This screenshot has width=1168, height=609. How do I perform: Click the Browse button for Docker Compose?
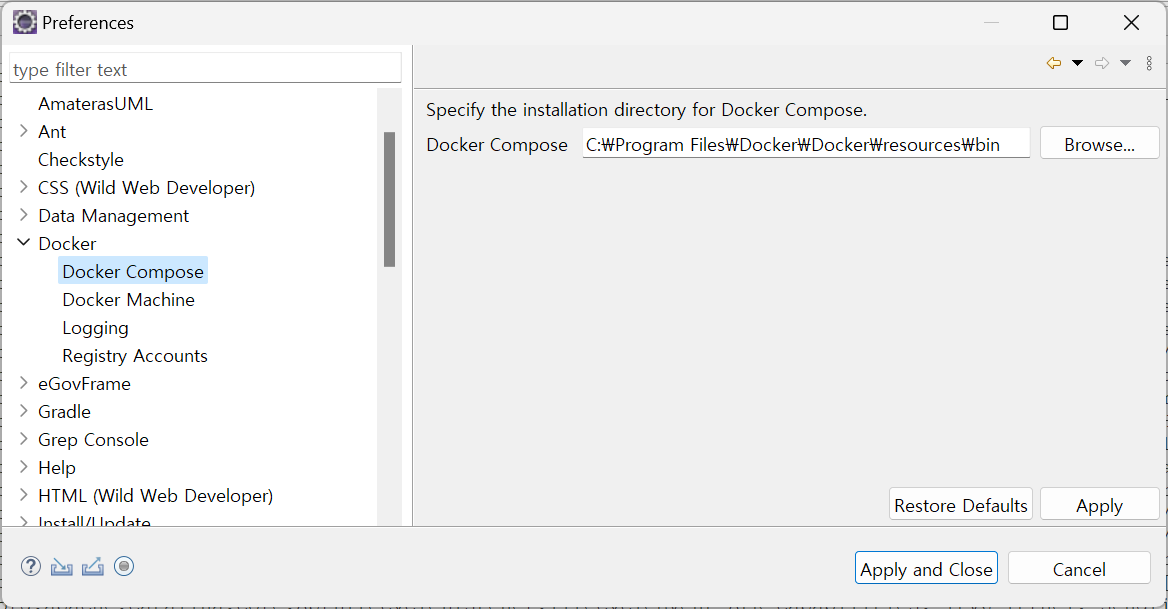coord(1099,143)
